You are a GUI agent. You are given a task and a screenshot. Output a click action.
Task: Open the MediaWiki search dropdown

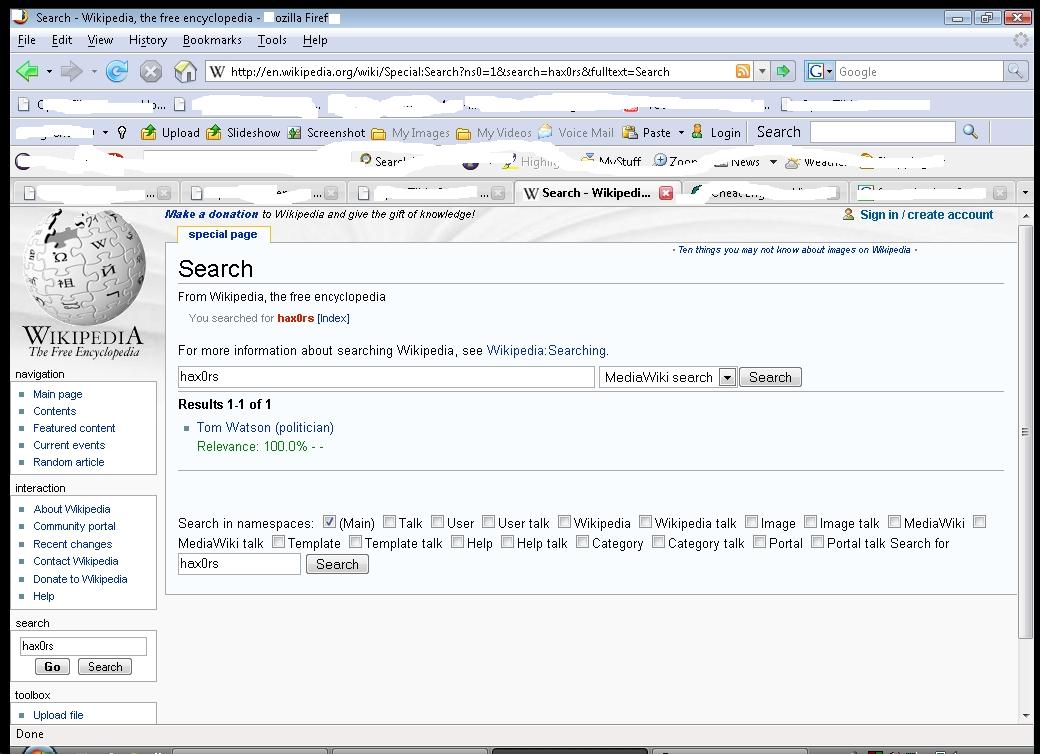[x=728, y=377]
